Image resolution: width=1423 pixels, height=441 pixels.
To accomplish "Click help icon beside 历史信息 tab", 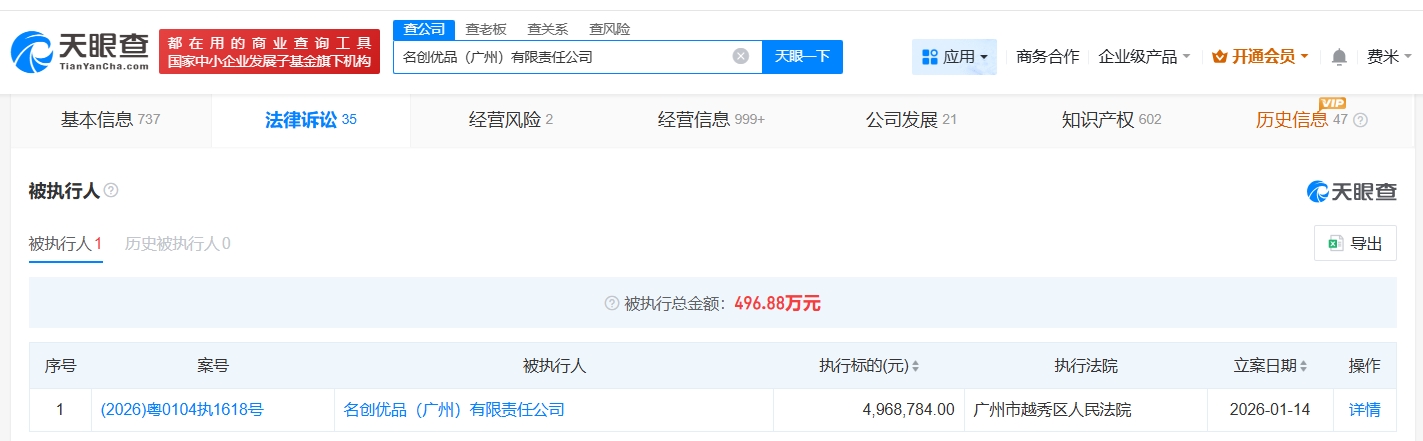I will (x=1360, y=120).
